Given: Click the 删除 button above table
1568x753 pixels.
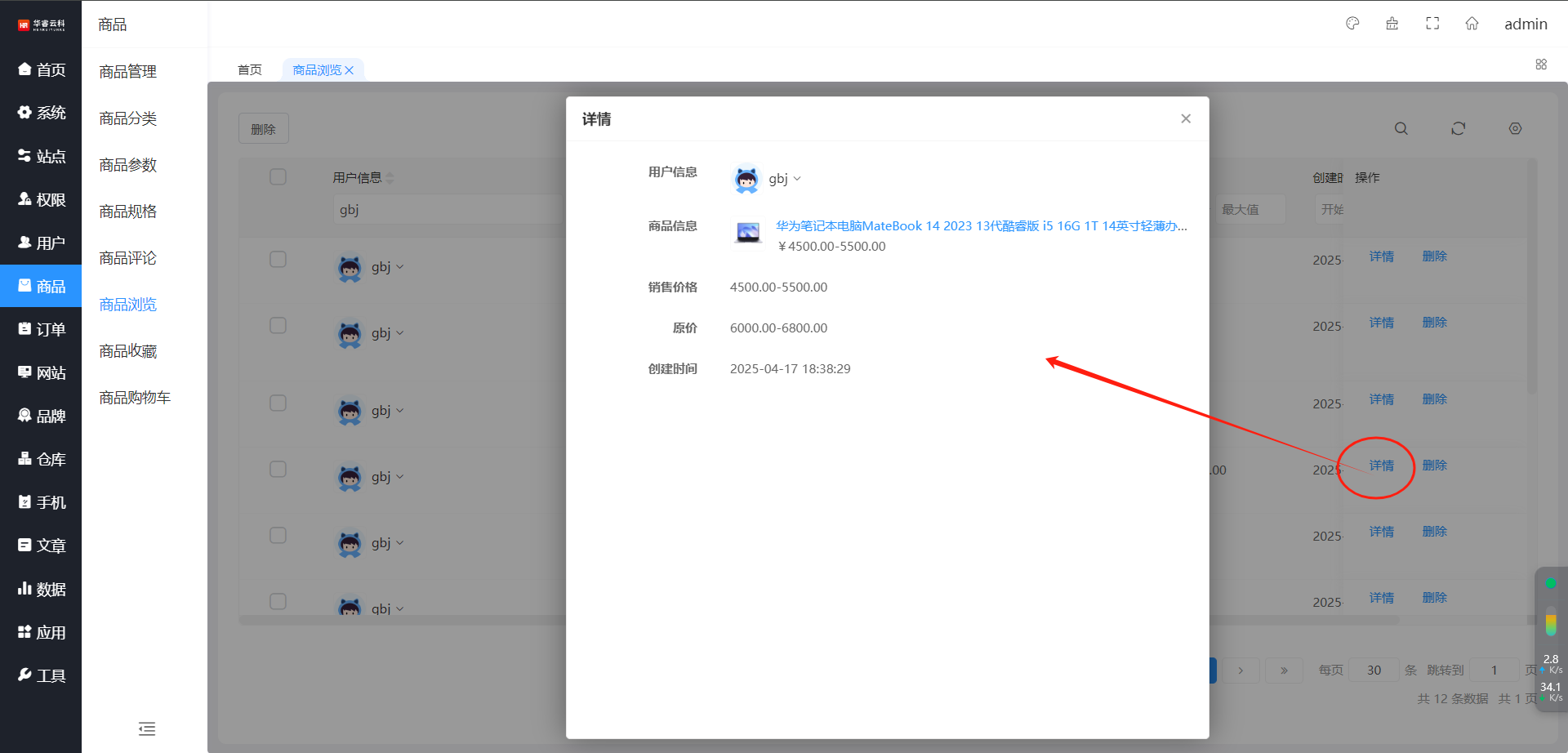Looking at the screenshot, I should [263, 129].
